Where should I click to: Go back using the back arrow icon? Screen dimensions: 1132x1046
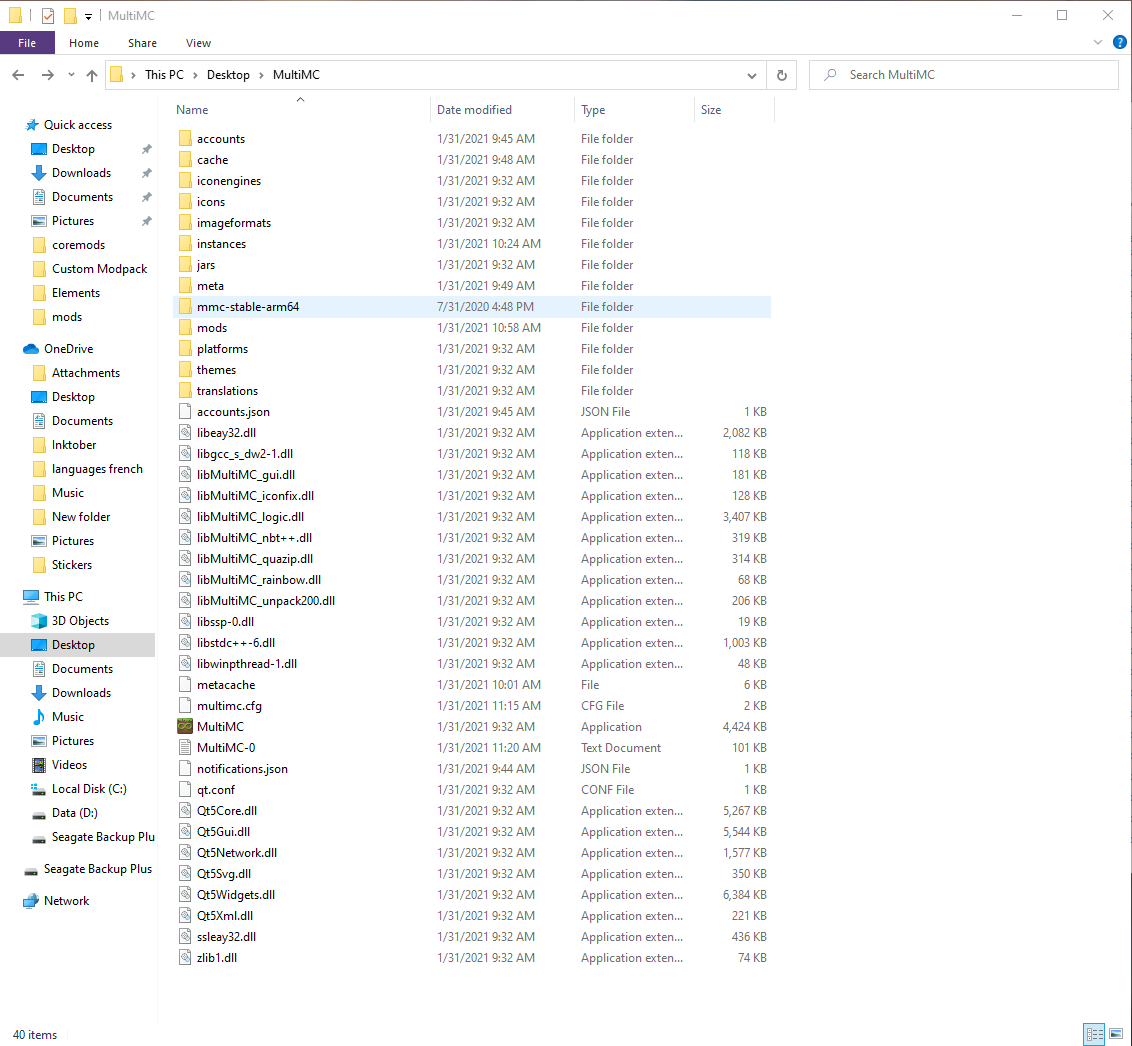18,74
